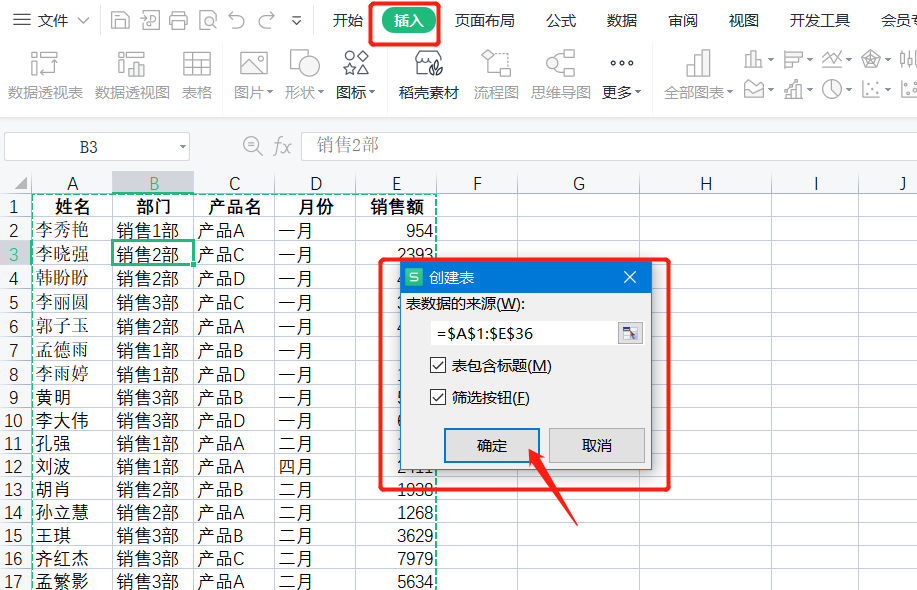Open the 全部图表 chart gallery

point(698,75)
